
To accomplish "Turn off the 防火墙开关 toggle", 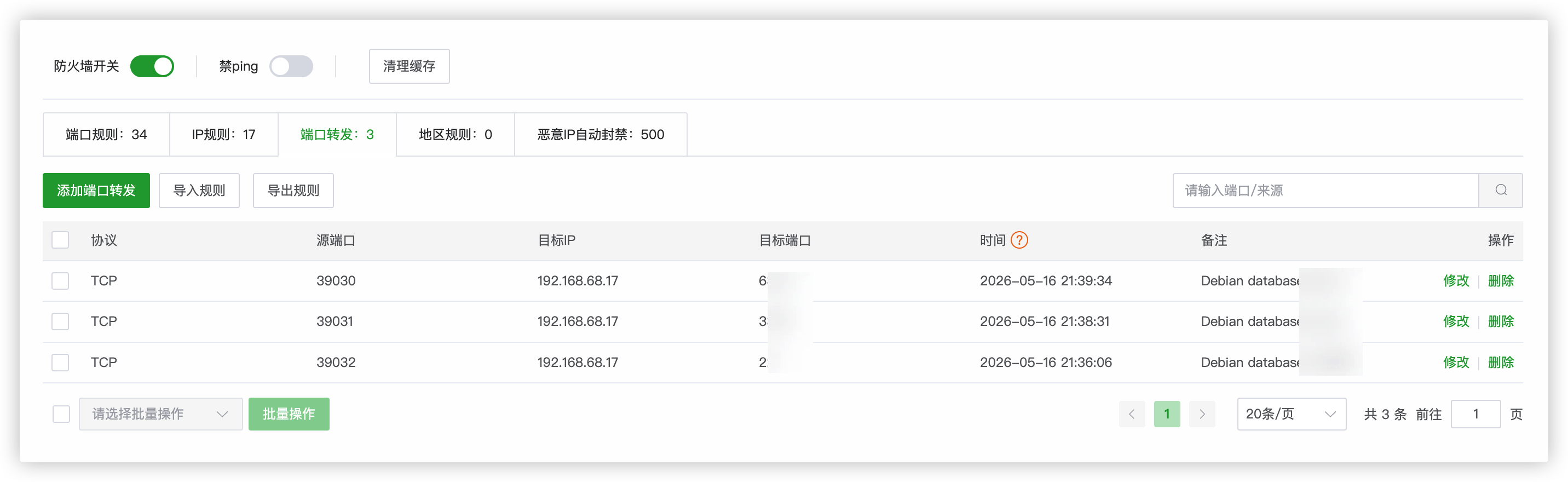I will pyautogui.click(x=152, y=66).
